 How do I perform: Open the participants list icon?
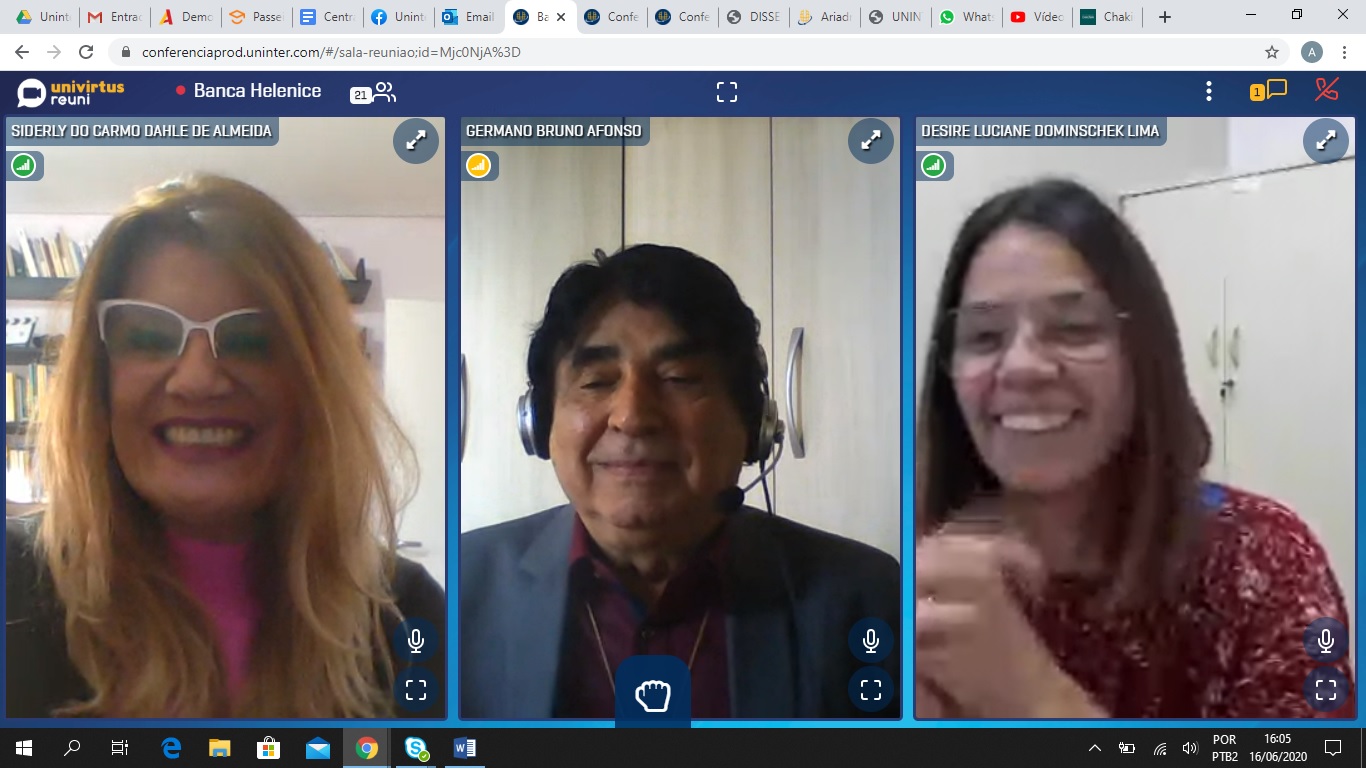[x=383, y=92]
